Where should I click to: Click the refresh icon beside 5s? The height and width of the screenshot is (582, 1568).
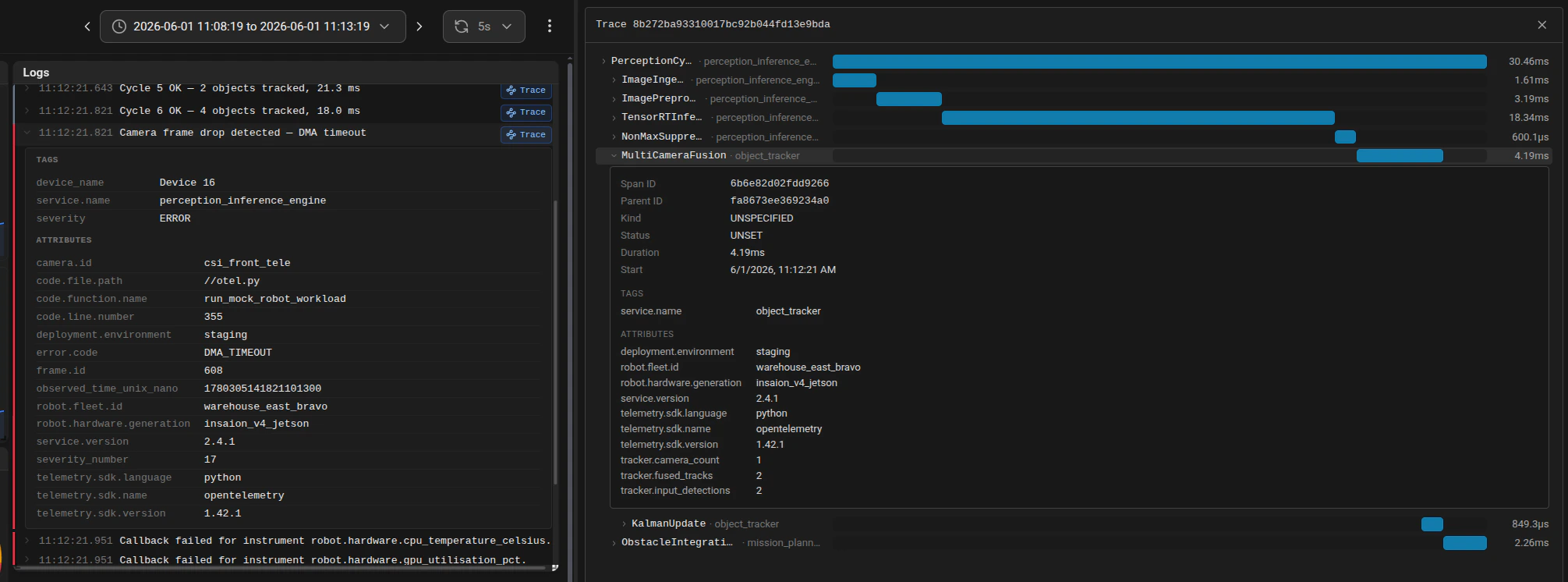[462, 27]
